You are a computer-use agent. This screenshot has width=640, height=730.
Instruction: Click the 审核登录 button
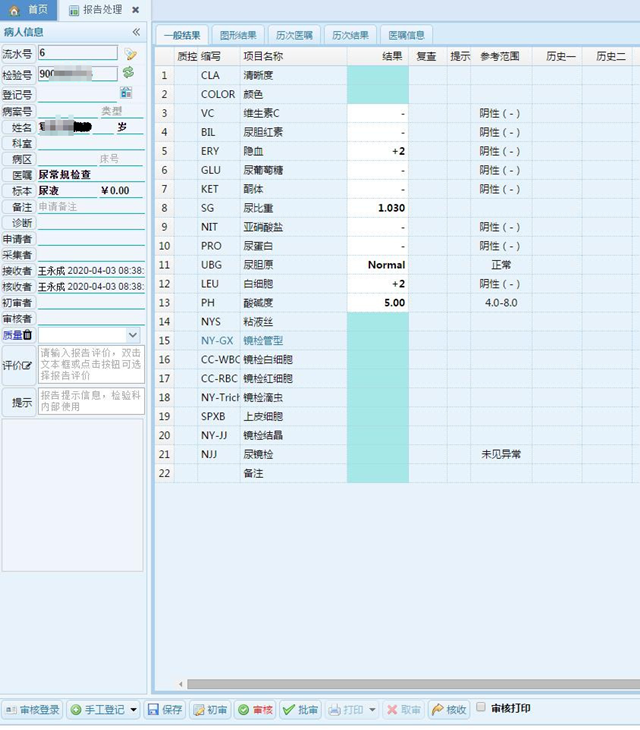click(32, 710)
